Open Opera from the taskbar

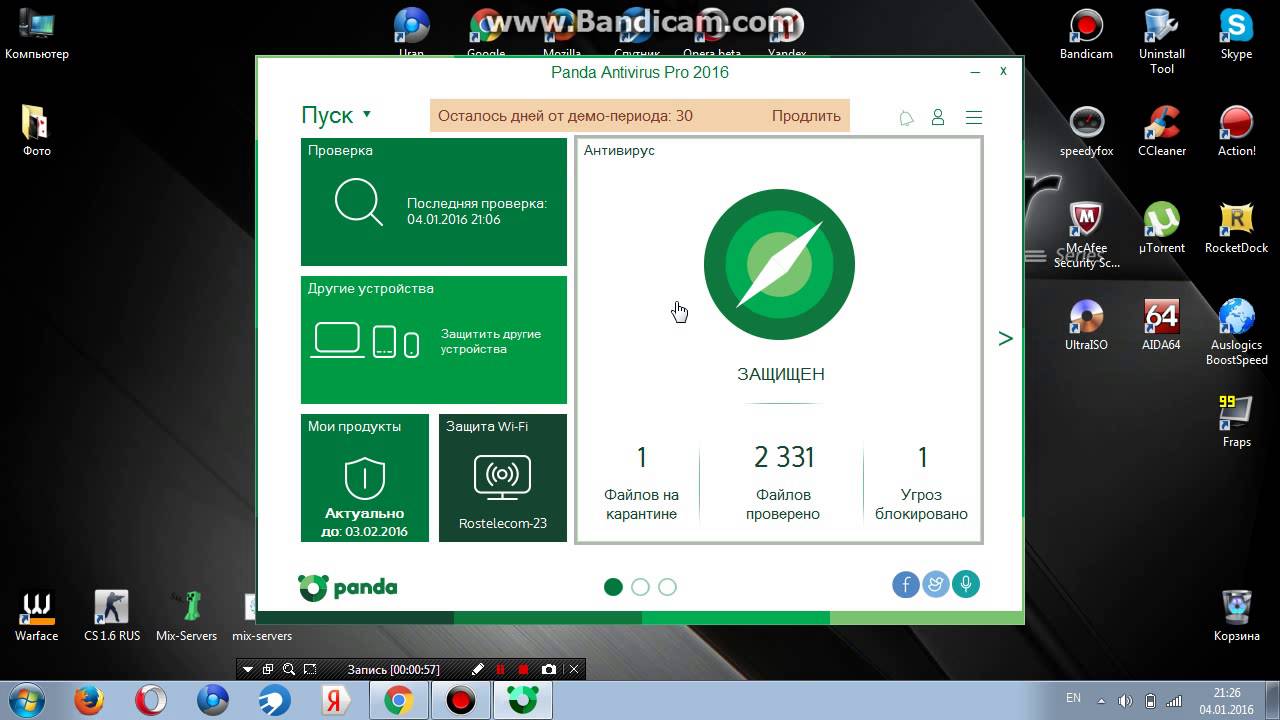pos(151,701)
